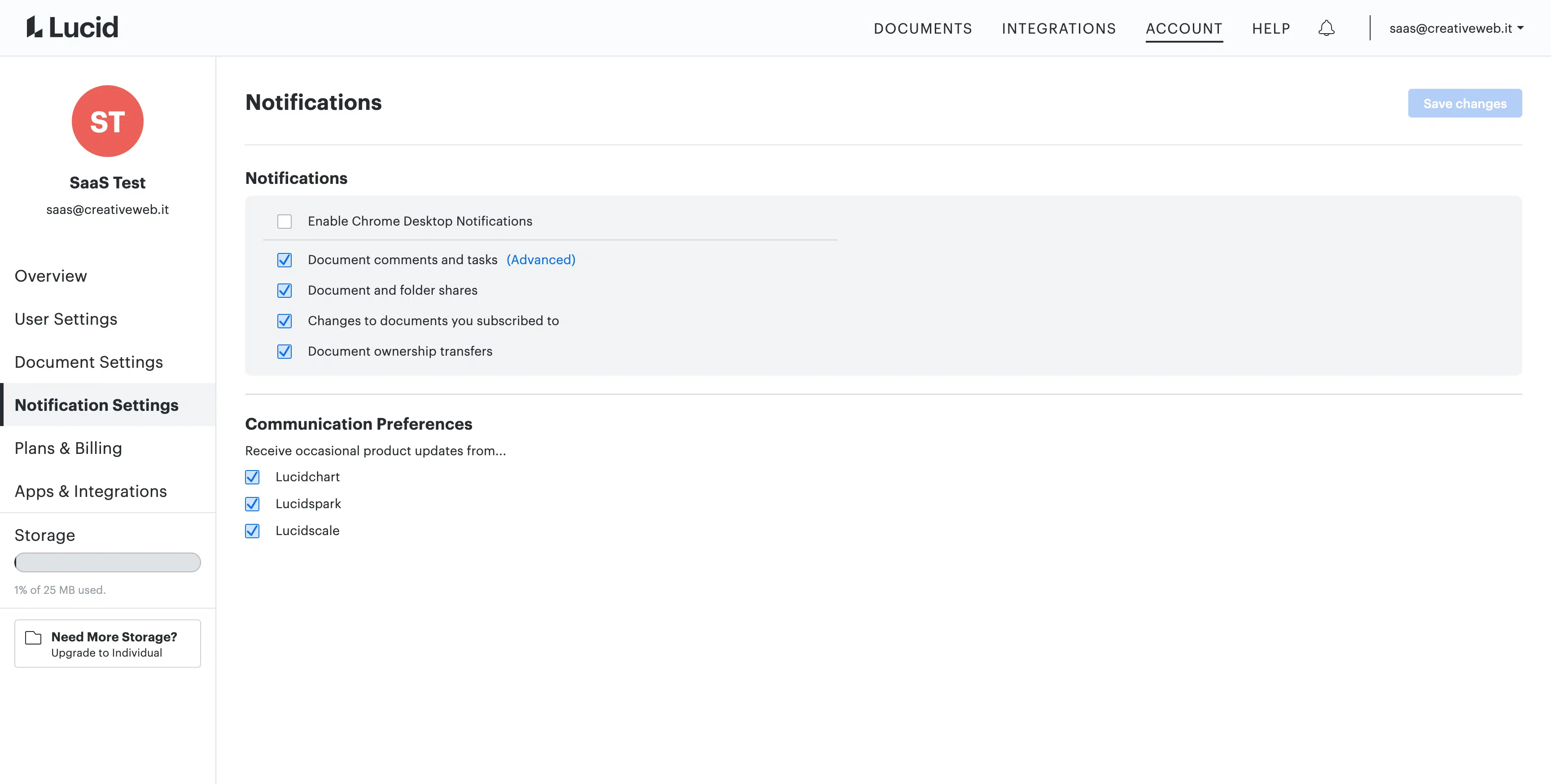This screenshot has height=784, width=1551.
Task: Click the ST profile avatar
Action: pyautogui.click(x=108, y=121)
